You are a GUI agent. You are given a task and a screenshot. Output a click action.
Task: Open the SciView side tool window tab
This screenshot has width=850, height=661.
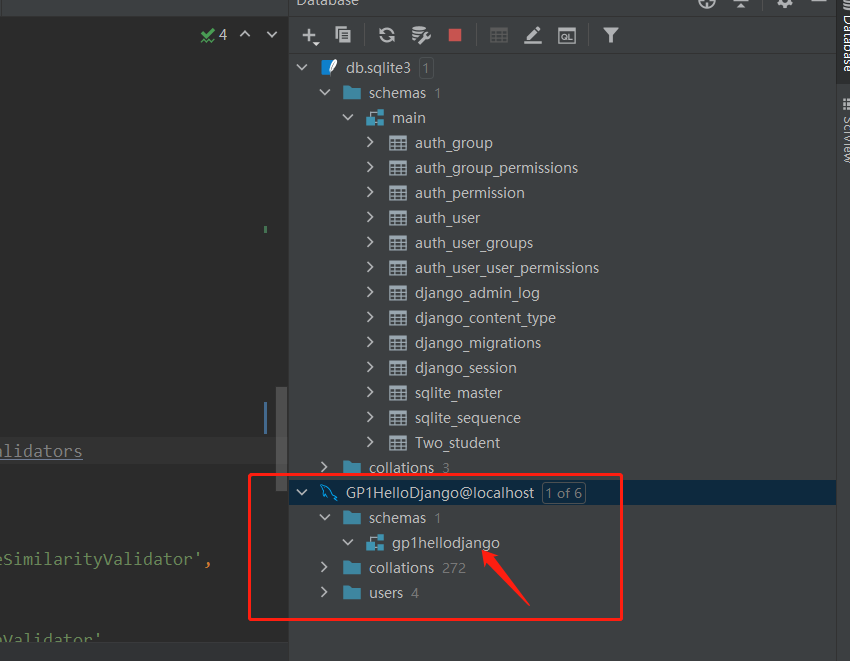click(x=845, y=130)
